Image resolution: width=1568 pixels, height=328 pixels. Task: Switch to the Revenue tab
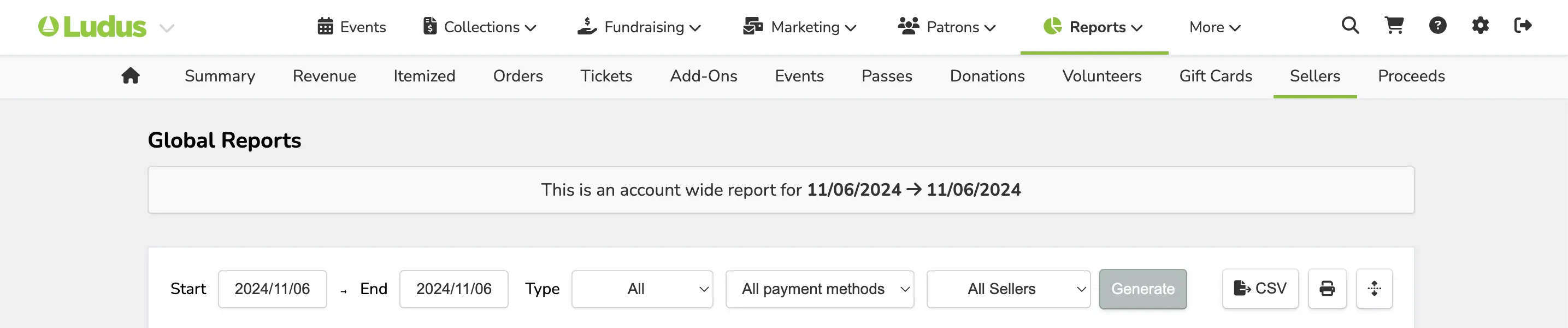point(325,76)
